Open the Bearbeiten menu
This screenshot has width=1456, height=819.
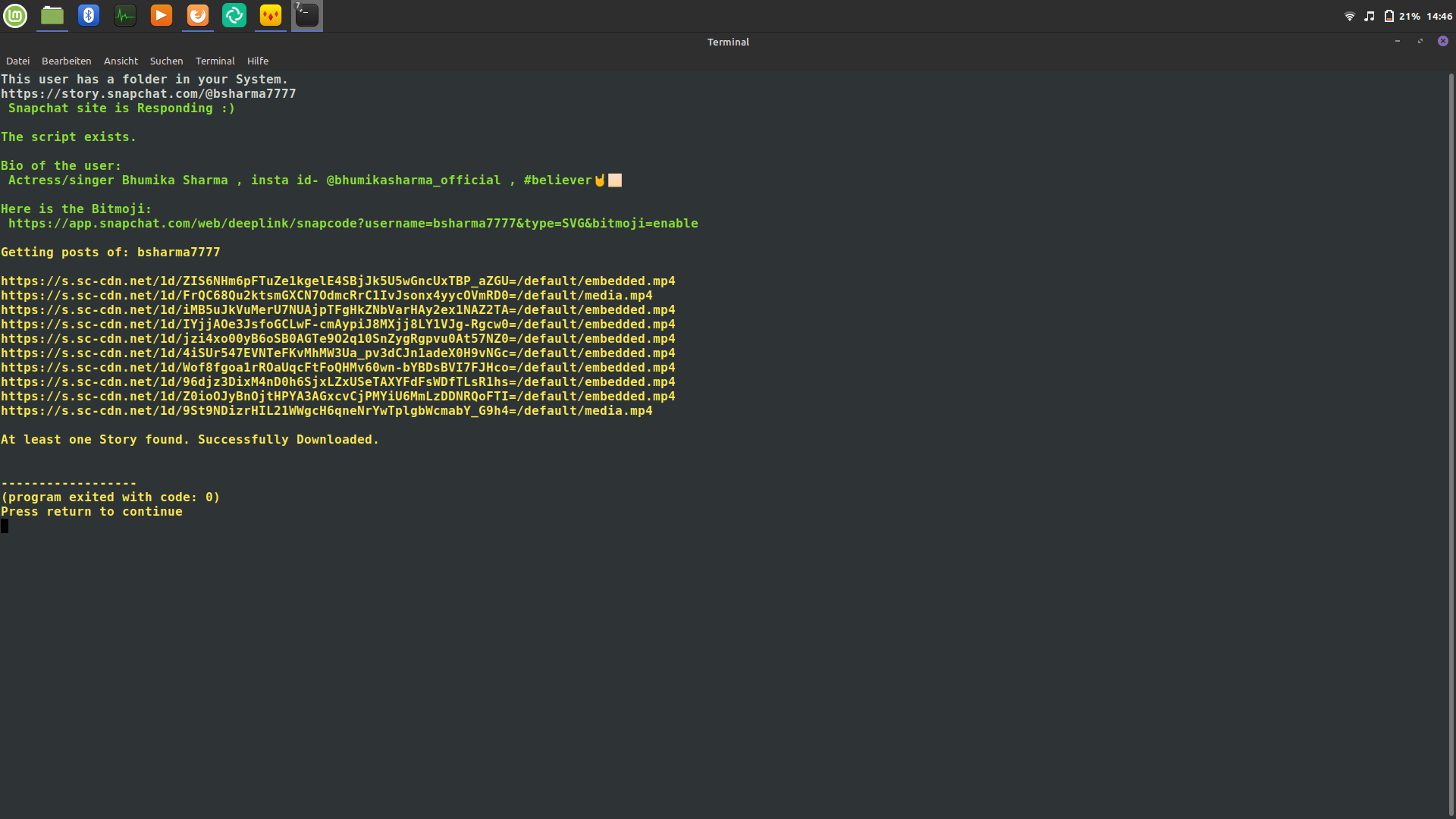[66, 61]
